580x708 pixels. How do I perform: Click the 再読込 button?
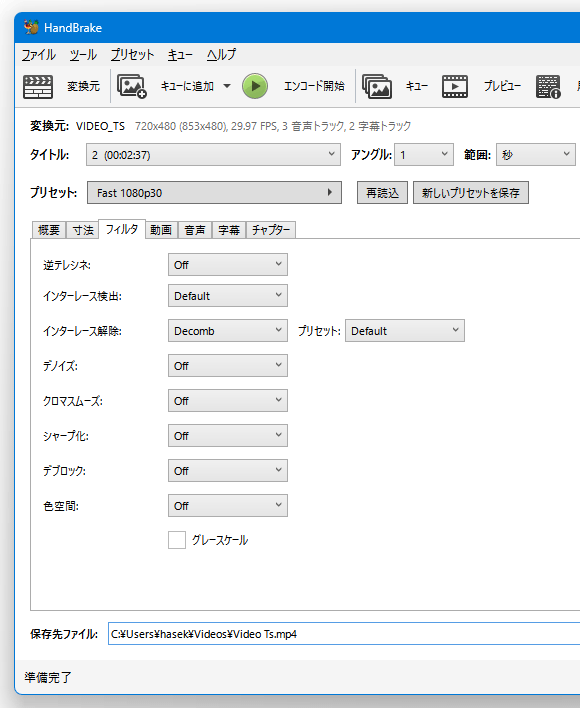pos(382,193)
